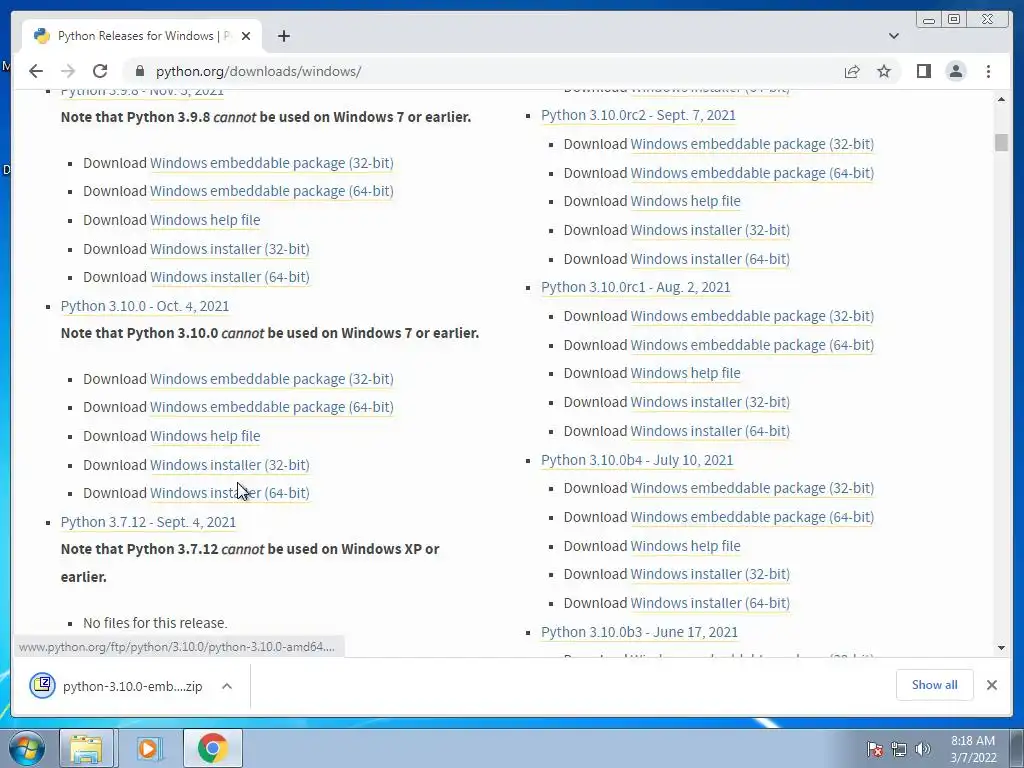Download 3.10.0rc1 Windows help file

(685, 373)
